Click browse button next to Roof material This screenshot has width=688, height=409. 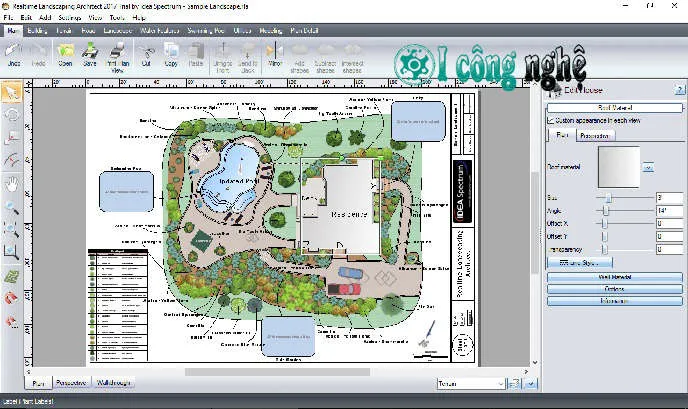coord(648,167)
